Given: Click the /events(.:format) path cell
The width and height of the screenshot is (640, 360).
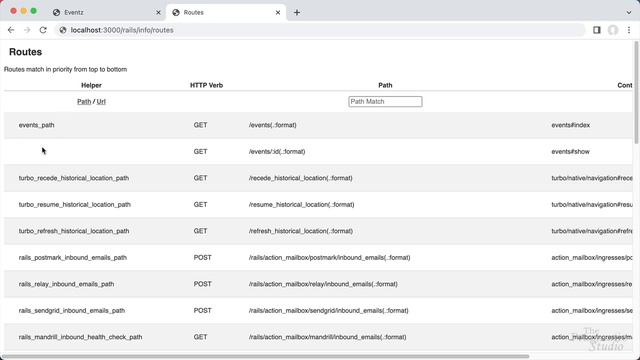Looking at the screenshot, I should coord(273,125).
